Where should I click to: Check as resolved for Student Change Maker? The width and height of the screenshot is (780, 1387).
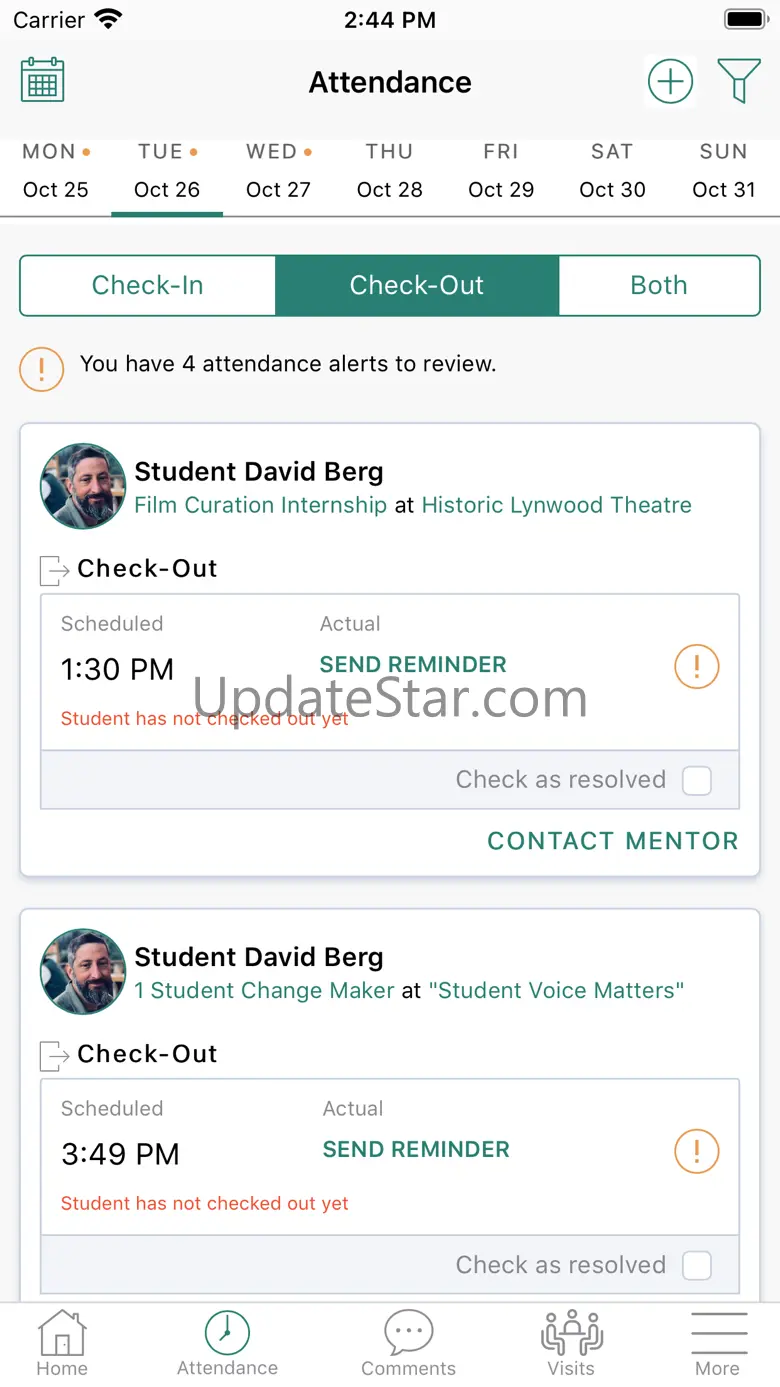(696, 1266)
